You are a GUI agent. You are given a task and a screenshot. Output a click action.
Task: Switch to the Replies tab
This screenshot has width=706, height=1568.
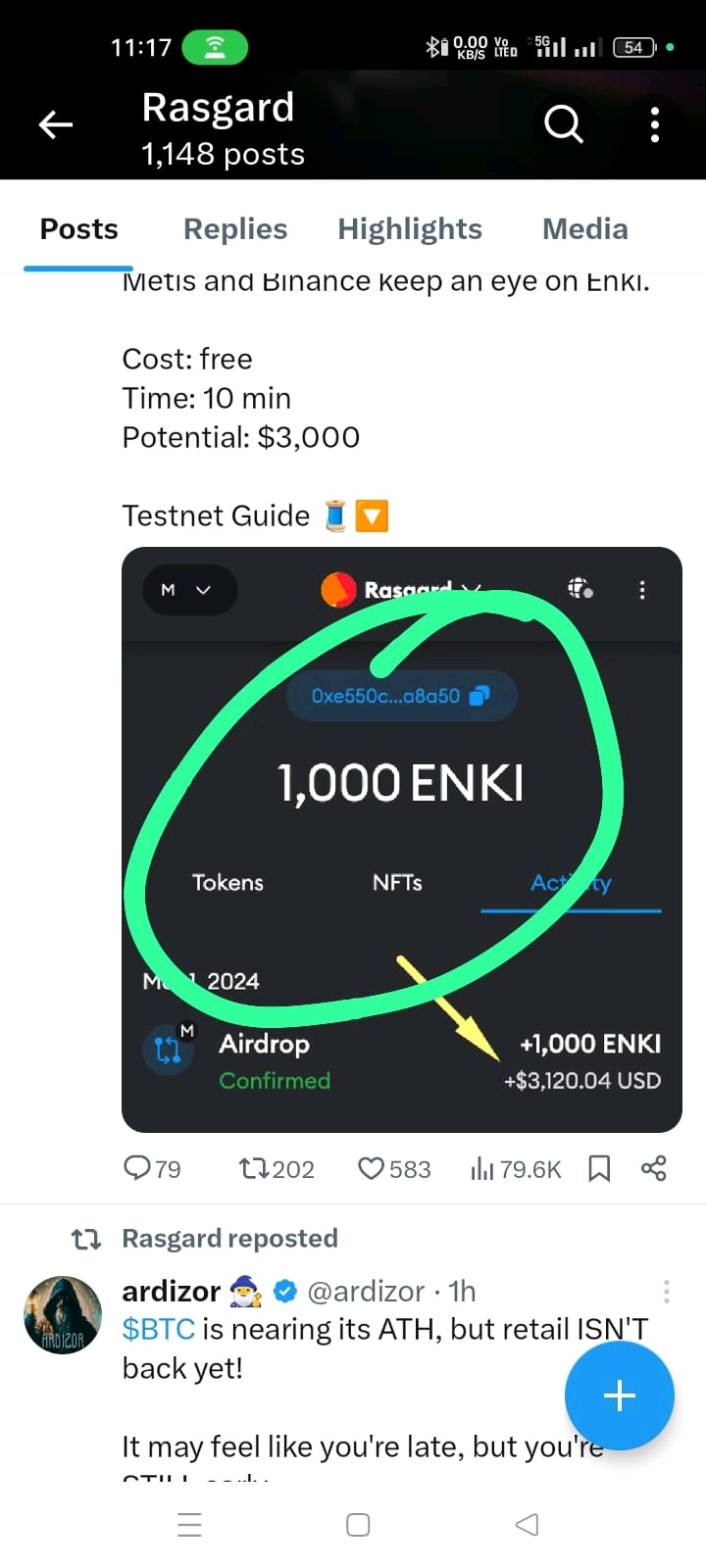(x=235, y=229)
